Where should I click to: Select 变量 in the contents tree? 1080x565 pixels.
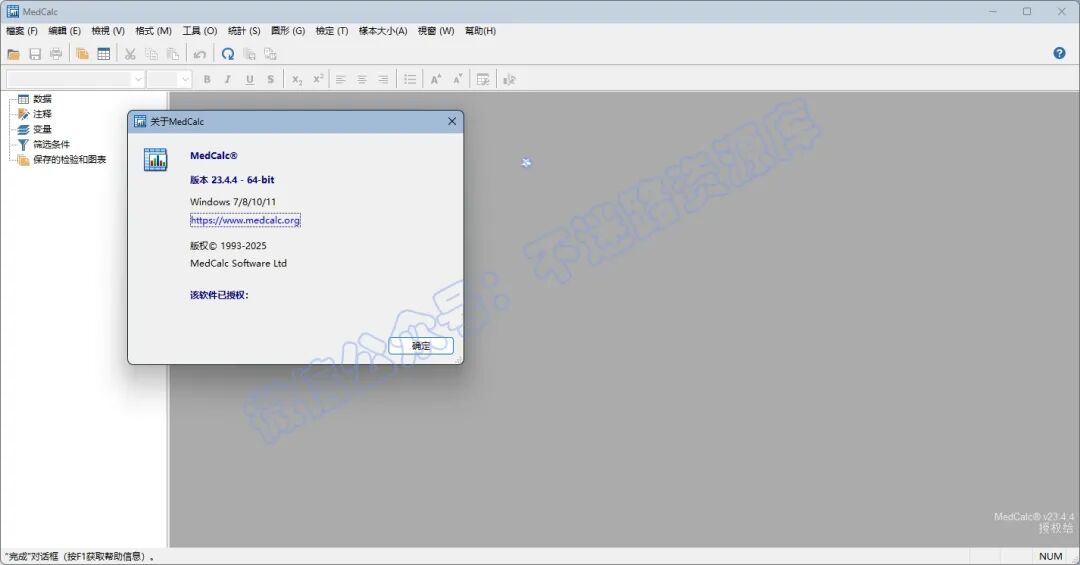pos(42,130)
